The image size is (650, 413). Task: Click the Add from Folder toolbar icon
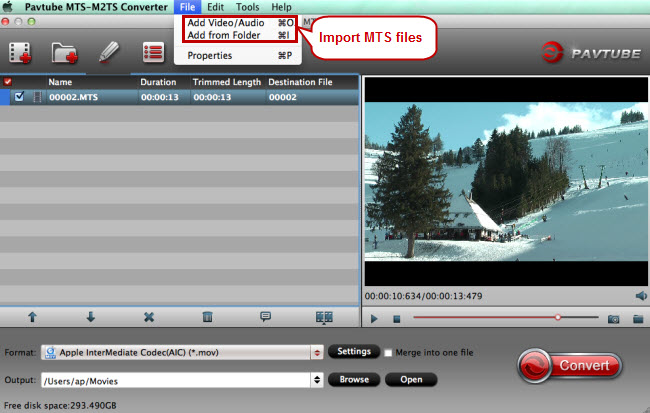coord(64,53)
